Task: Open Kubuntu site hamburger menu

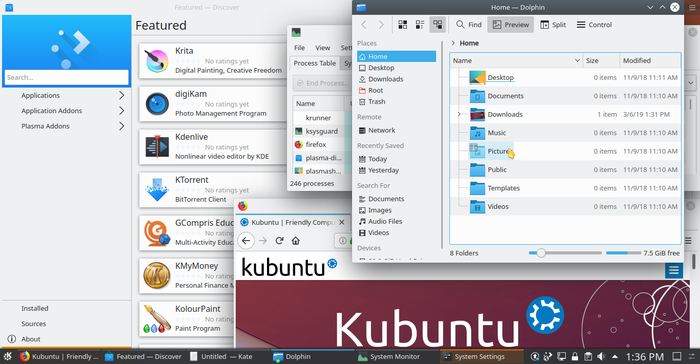Action: pyautogui.click(x=674, y=270)
